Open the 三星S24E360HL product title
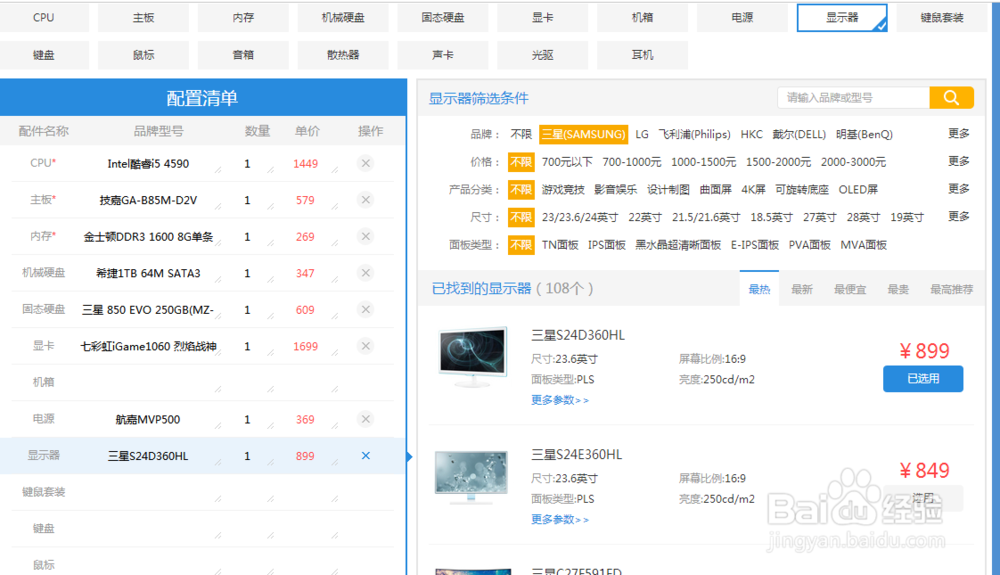The image size is (1000, 575). coord(577,455)
